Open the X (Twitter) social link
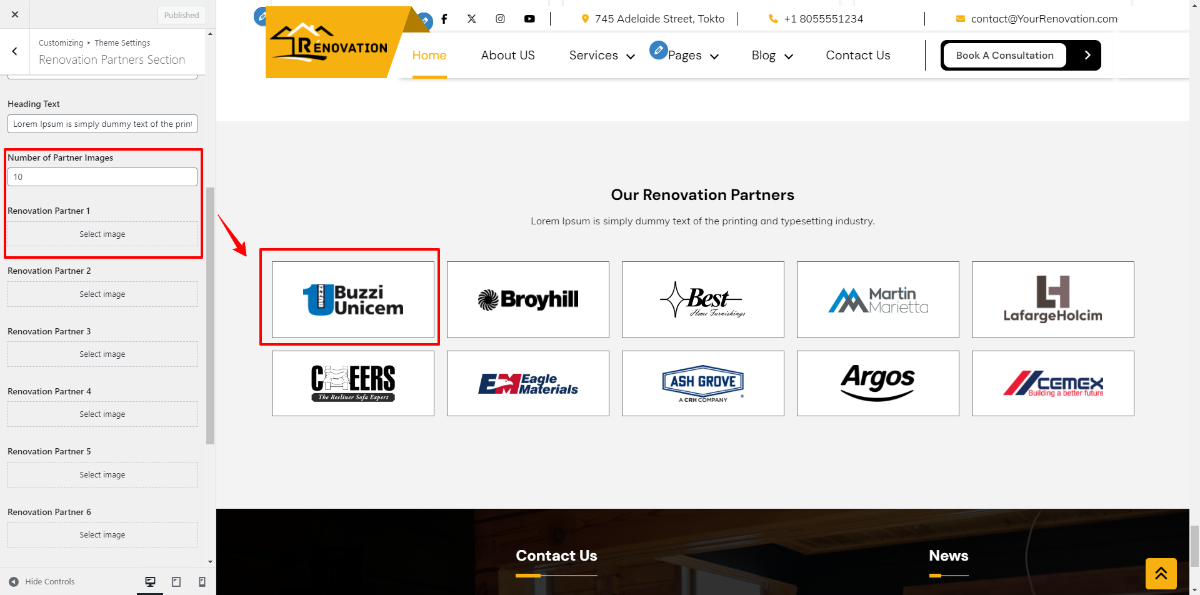 [472, 19]
